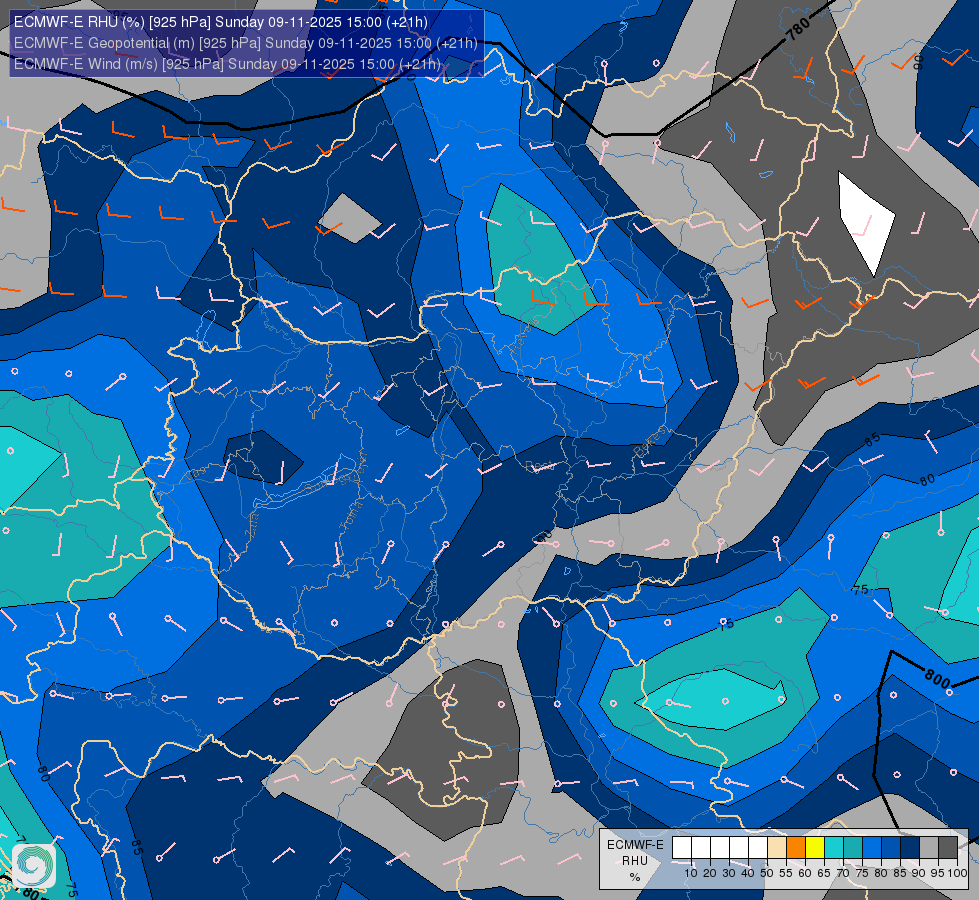Click the legend tick label 60

[805, 873]
